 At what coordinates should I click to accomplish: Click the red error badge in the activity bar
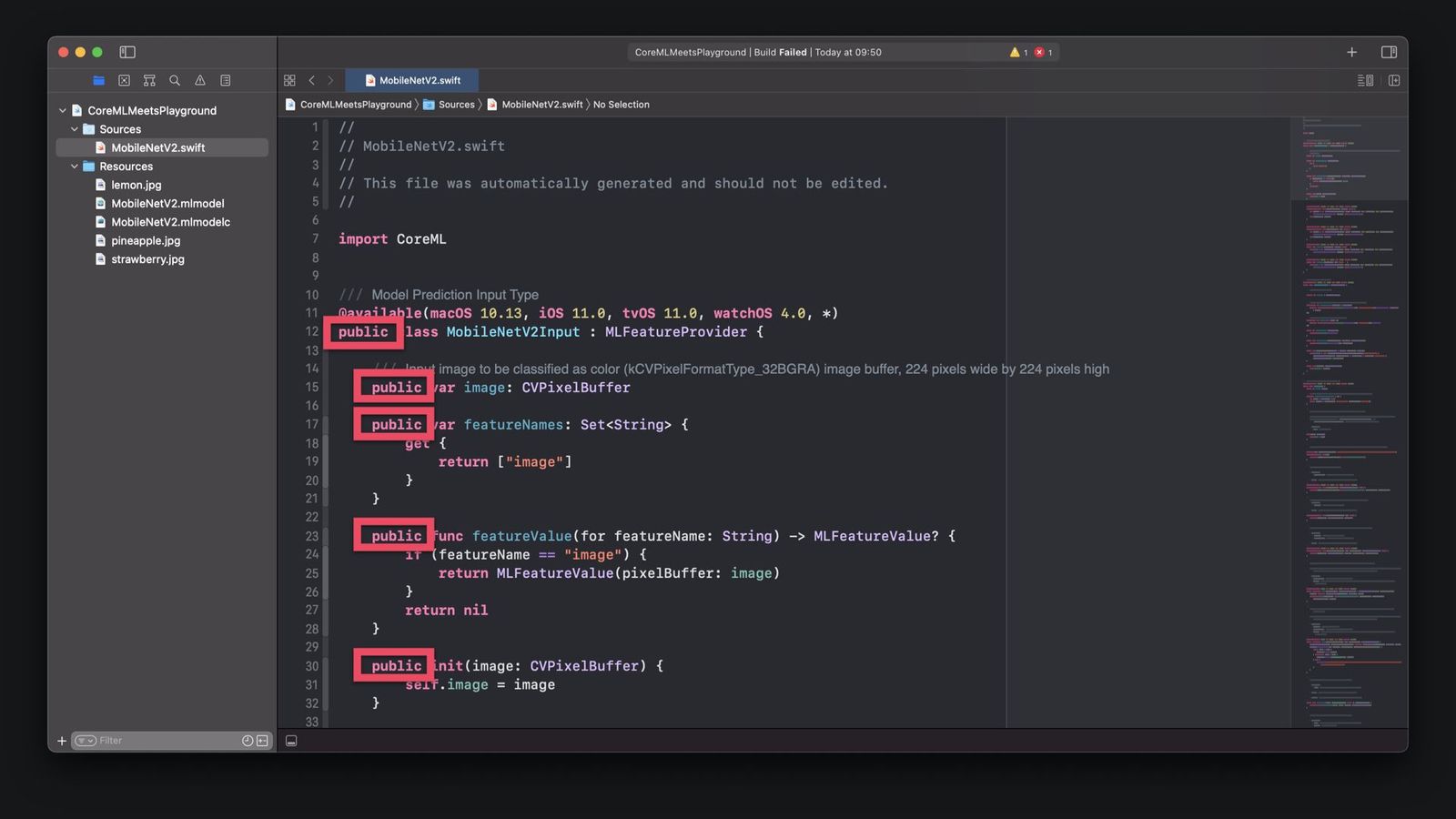(x=1040, y=52)
